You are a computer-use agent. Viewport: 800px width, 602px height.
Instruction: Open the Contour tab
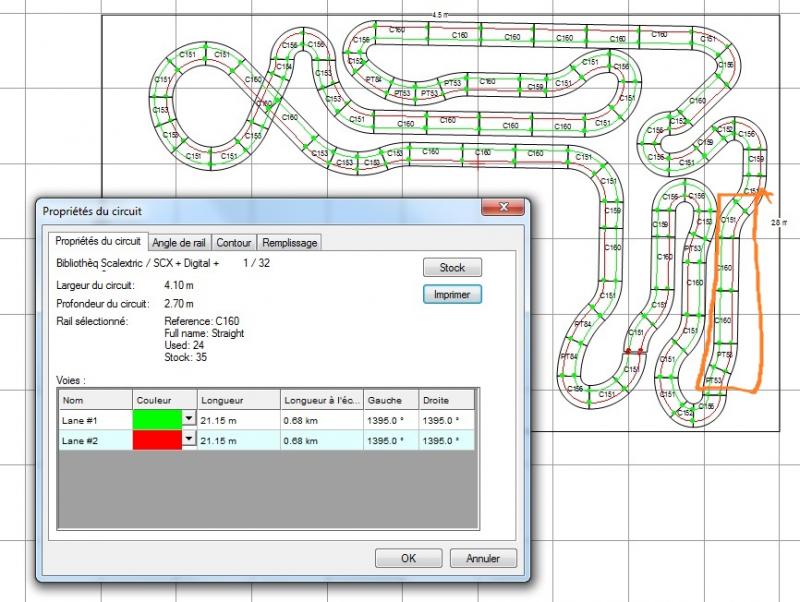(x=233, y=242)
